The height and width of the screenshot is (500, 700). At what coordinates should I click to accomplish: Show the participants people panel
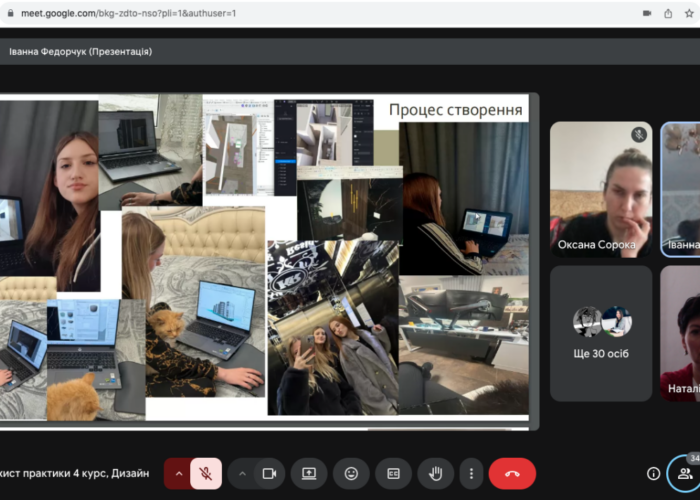click(x=685, y=473)
